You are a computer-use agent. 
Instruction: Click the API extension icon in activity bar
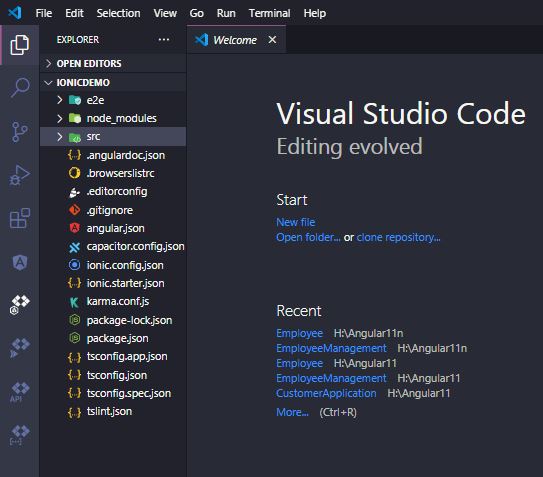click(x=20, y=391)
